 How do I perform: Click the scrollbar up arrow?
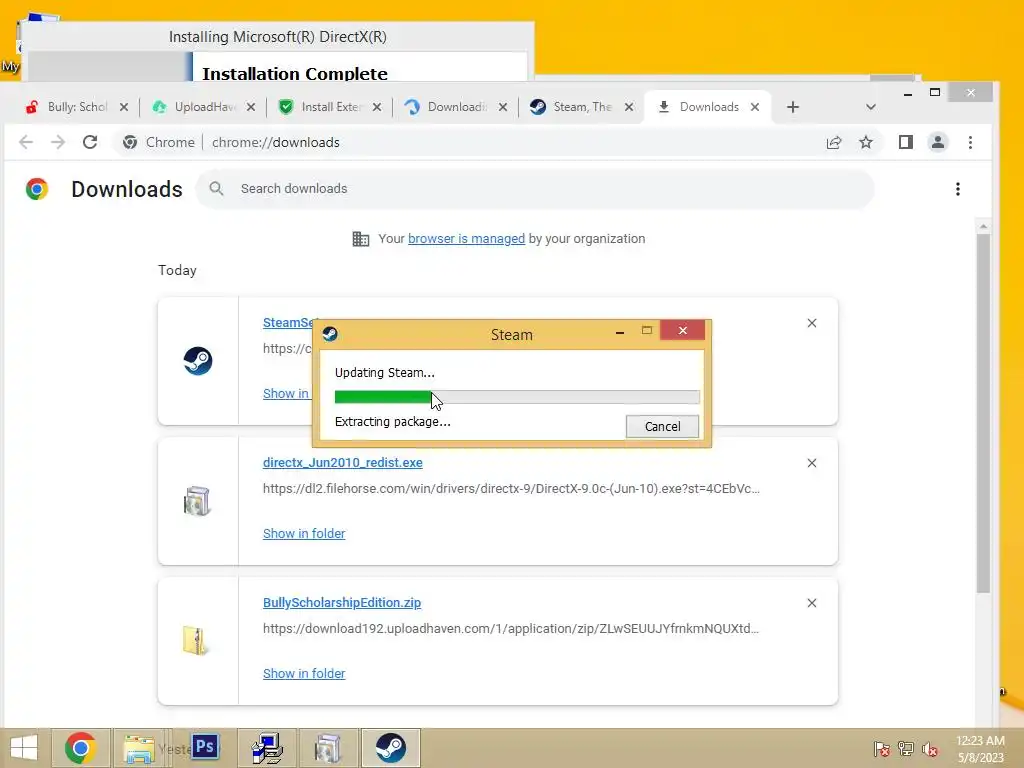point(984,226)
